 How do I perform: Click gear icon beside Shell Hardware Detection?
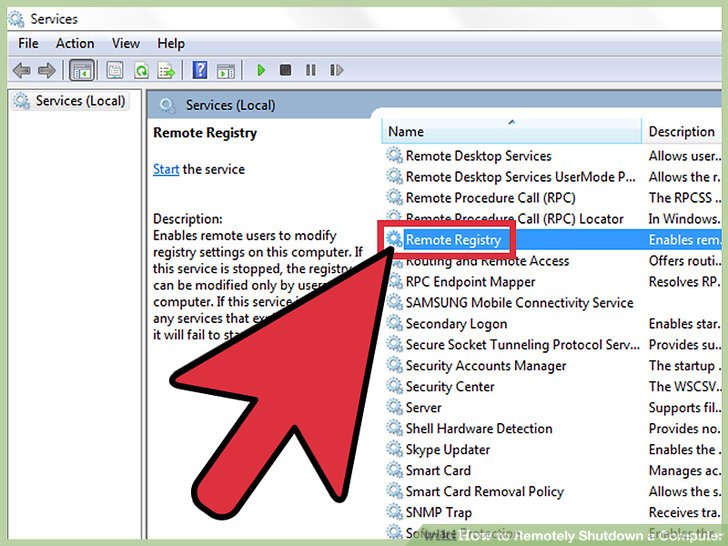(394, 428)
